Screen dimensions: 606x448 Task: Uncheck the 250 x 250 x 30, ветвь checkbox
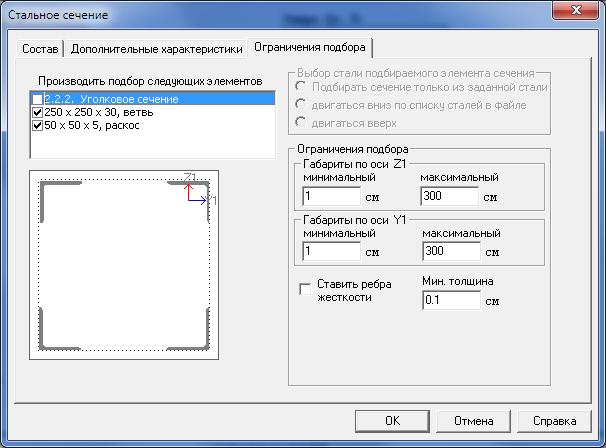tap(38, 113)
